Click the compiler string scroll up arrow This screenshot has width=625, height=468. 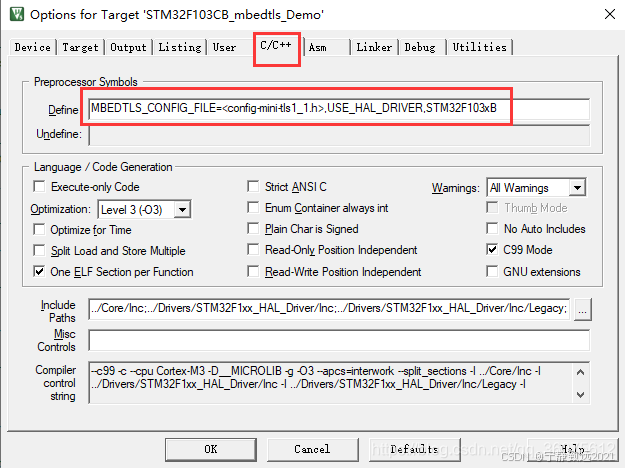(581, 372)
